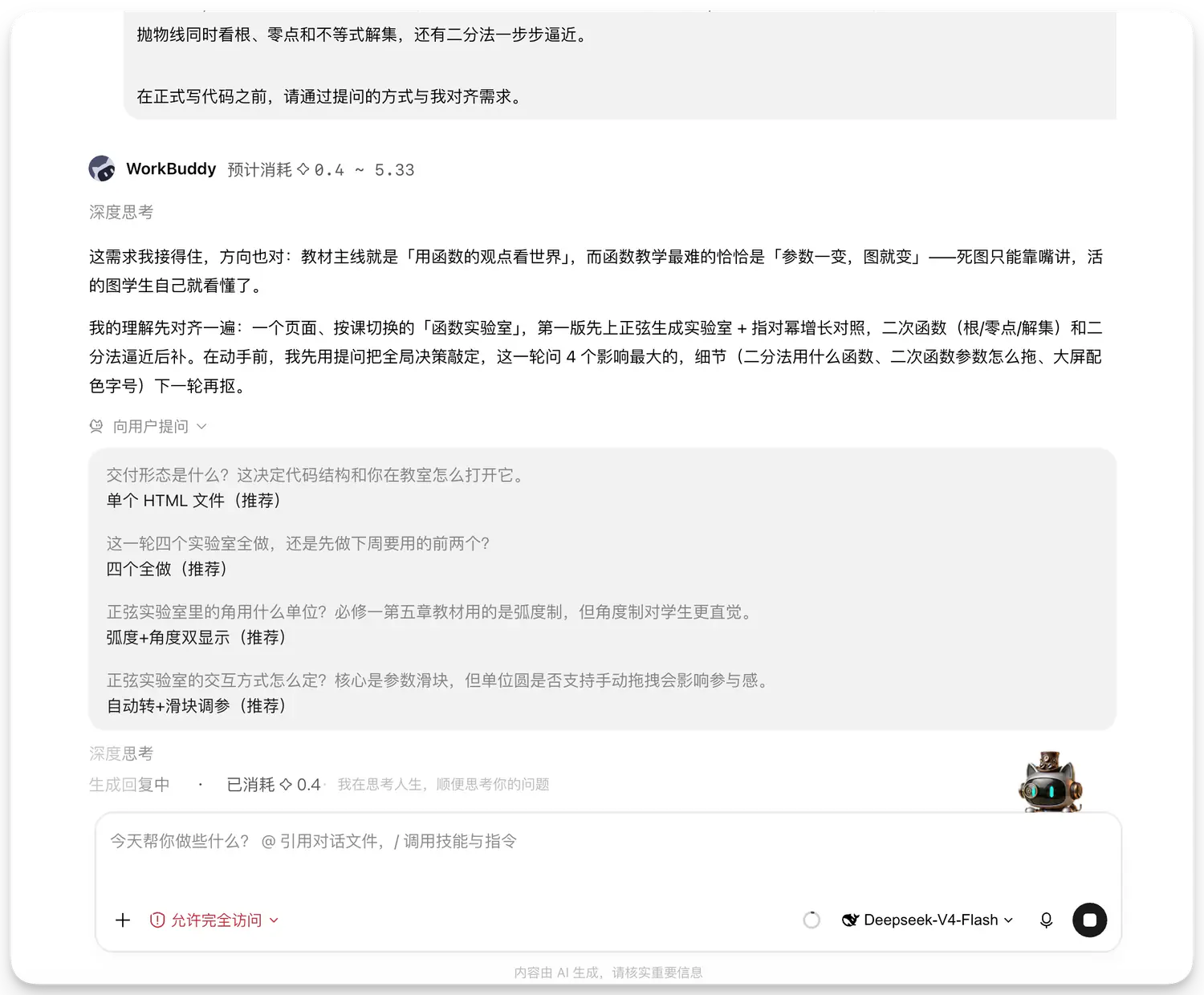The height and width of the screenshot is (995, 1204).
Task: Click the 预计消耗 estimate text
Action: 321,169
